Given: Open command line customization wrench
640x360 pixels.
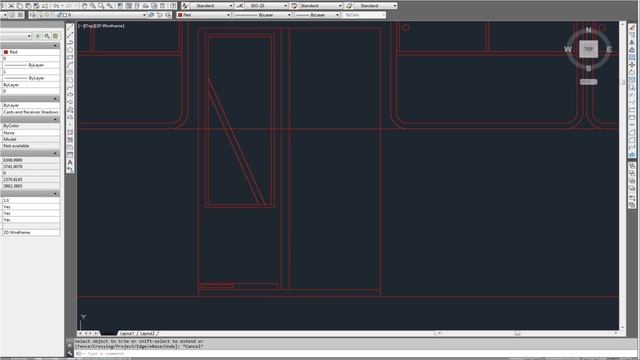Looking at the screenshot, I should point(70,353).
